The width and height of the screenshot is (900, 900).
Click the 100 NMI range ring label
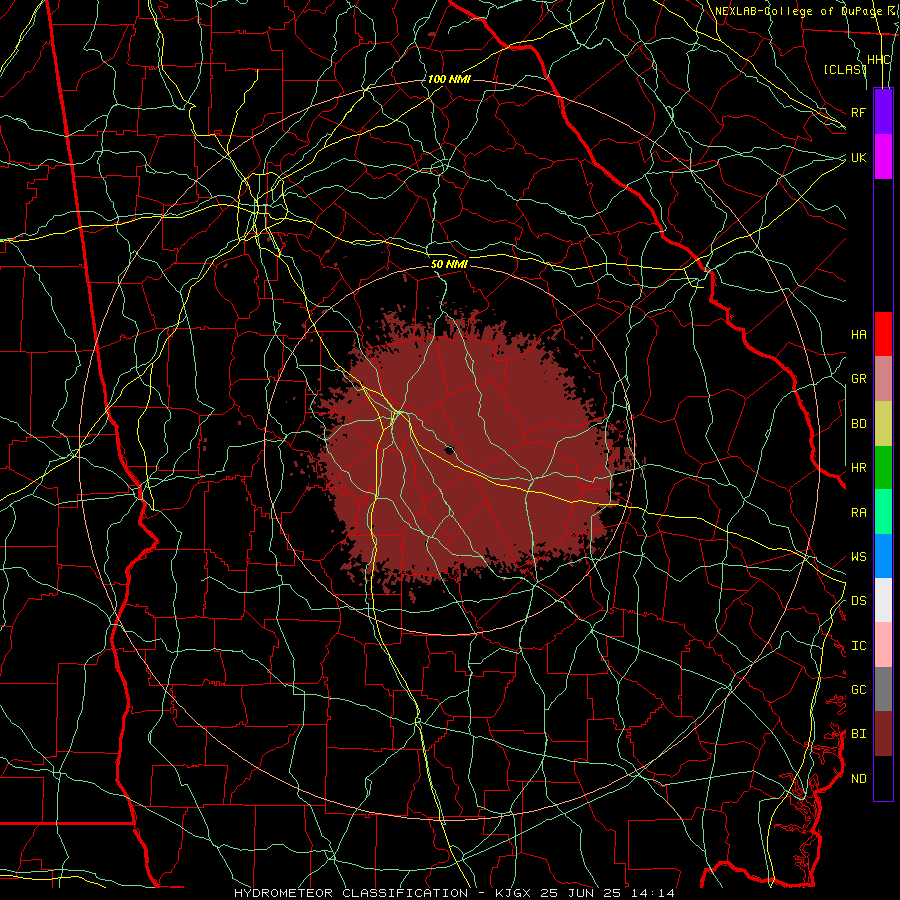(x=449, y=79)
